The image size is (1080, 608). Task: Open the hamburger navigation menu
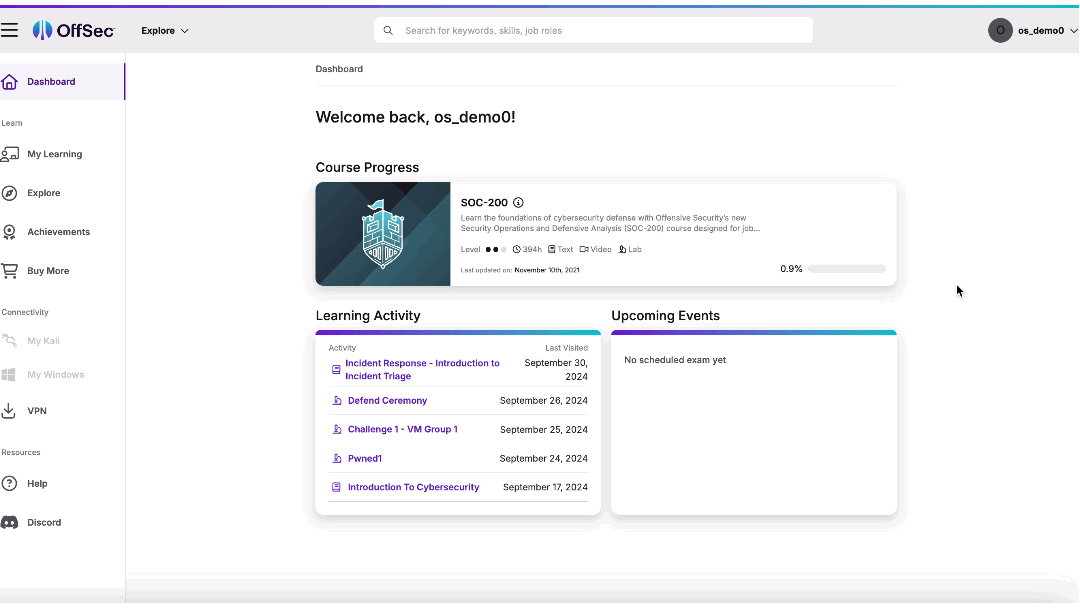coord(10,30)
